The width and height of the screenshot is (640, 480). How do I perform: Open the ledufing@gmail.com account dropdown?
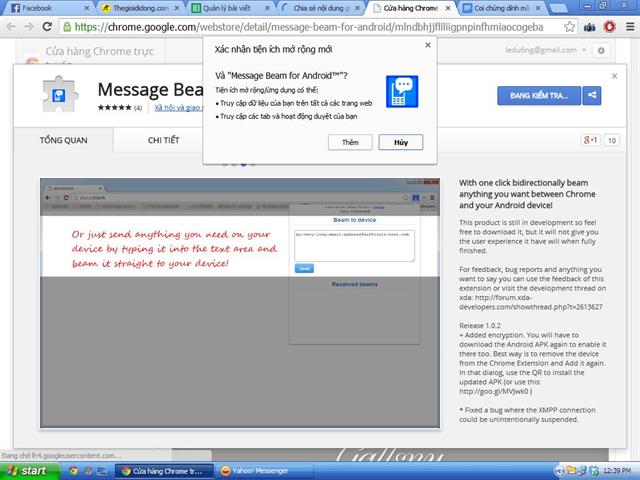click(x=545, y=50)
